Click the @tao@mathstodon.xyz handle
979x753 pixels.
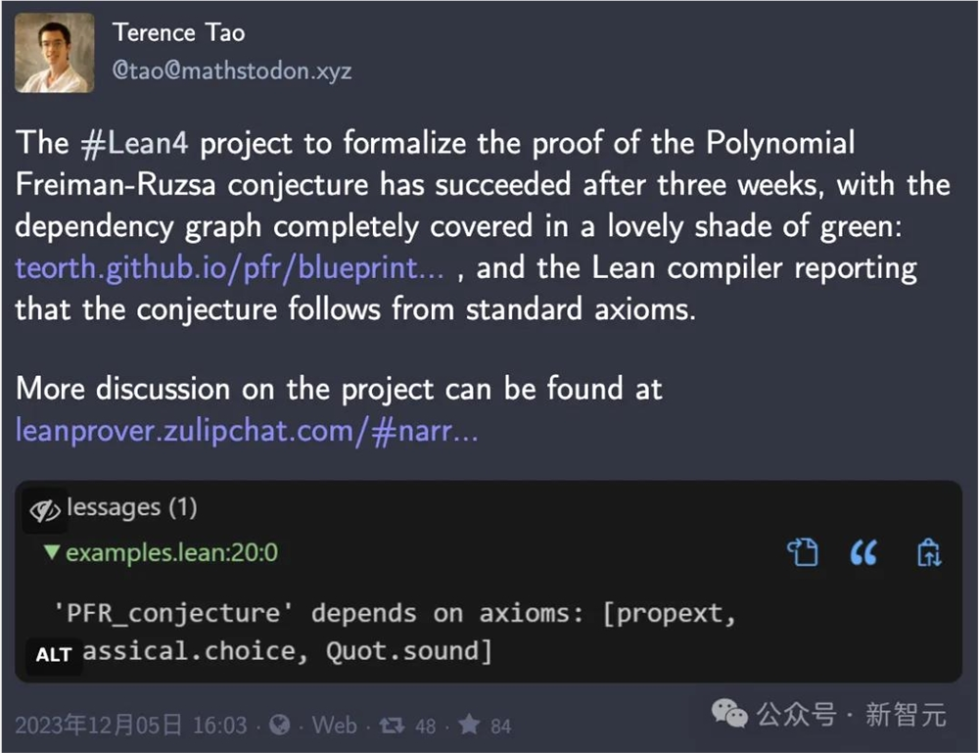coord(232,71)
